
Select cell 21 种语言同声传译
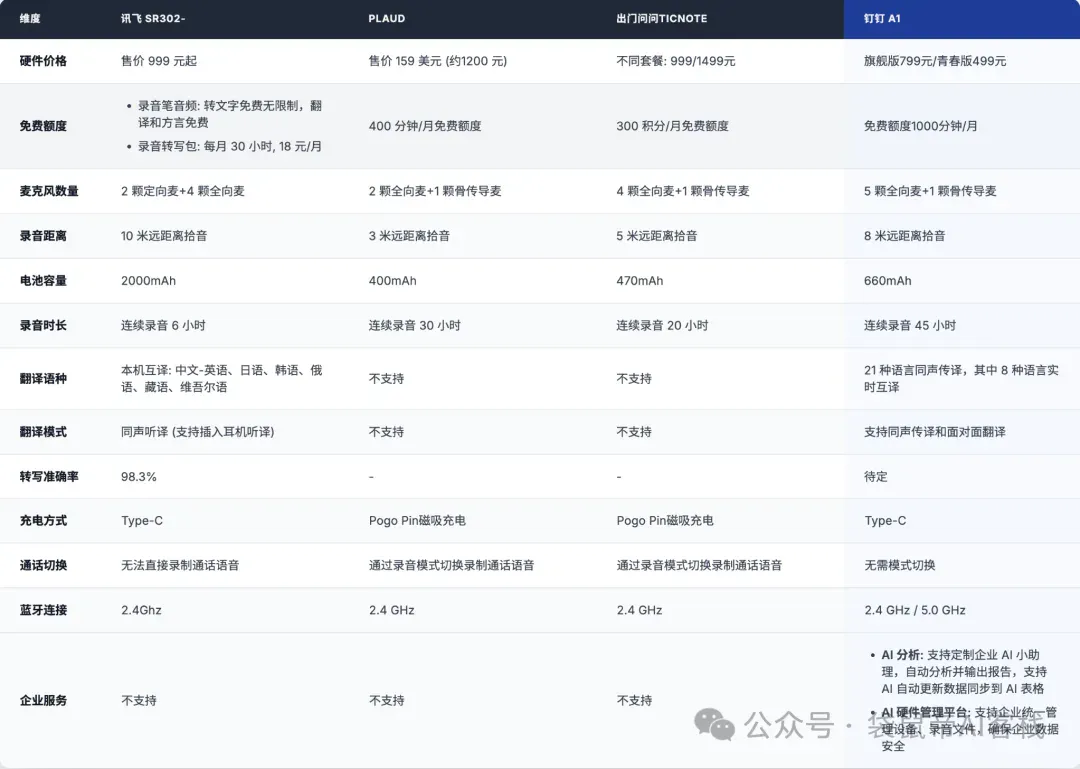(961, 378)
